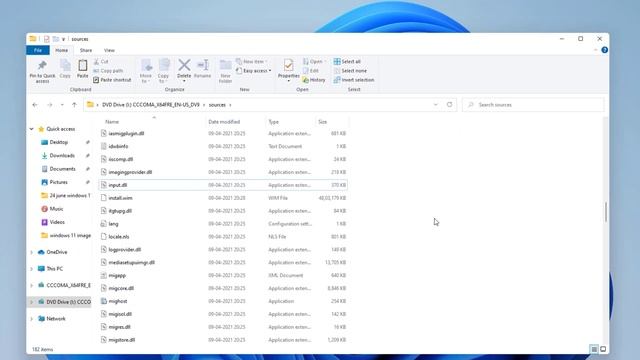Expand the Network tree node

pyautogui.click(x=31, y=319)
